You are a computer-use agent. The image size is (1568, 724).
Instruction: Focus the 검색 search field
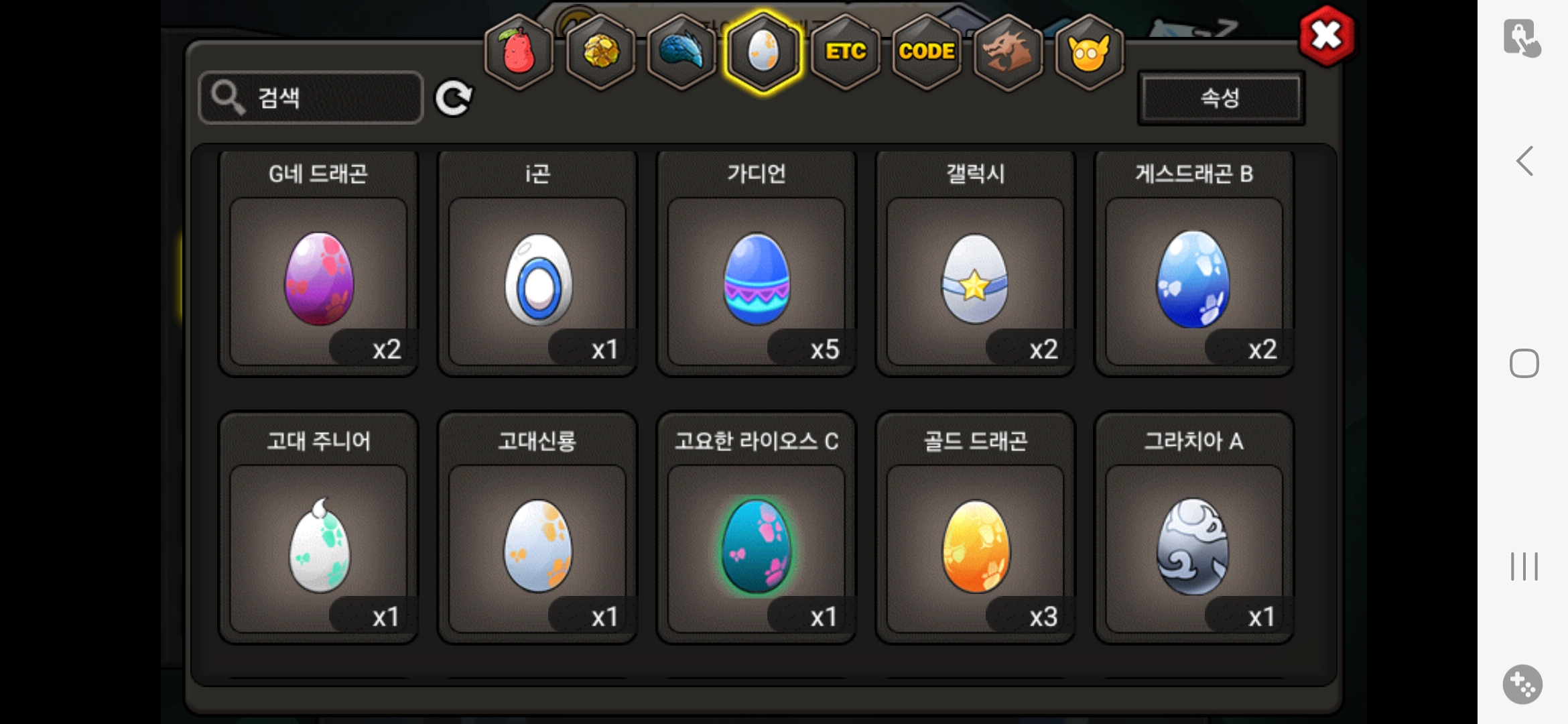(311, 98)
